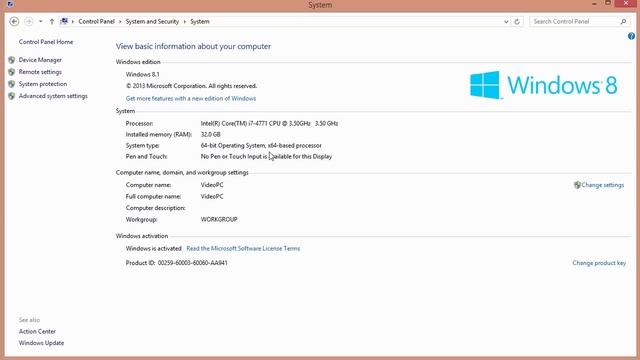Open Device Manager link
Viewport: 640px width, 360px height.
[40, 60]
